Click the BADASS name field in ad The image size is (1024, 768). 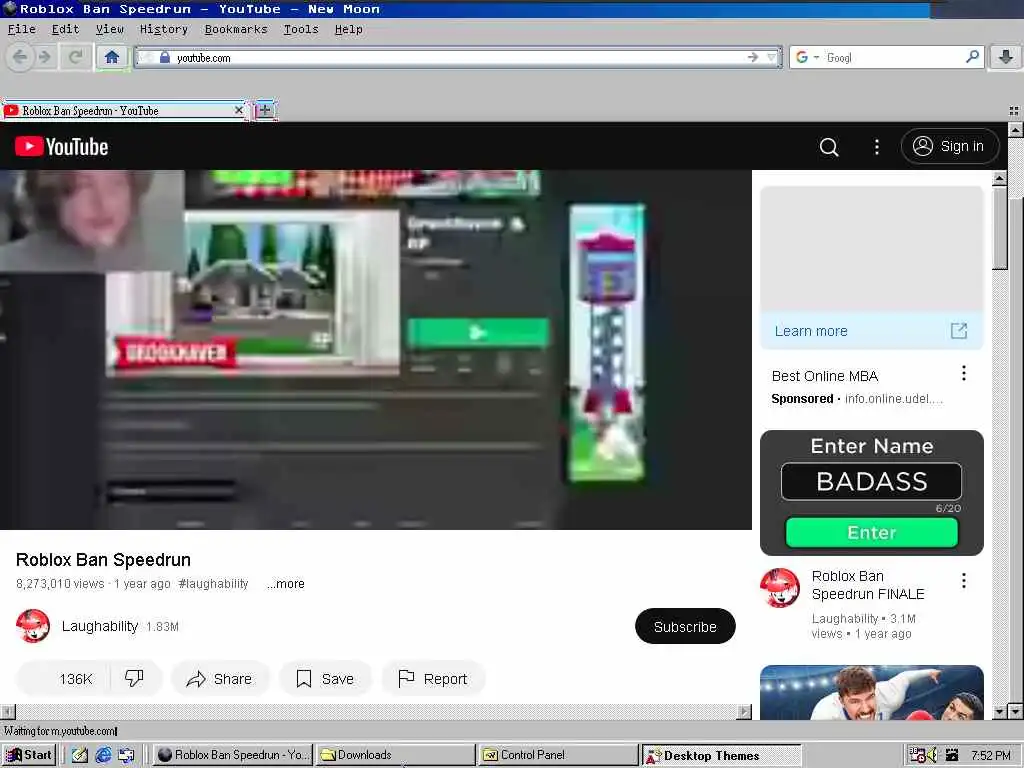coord(871,481)
